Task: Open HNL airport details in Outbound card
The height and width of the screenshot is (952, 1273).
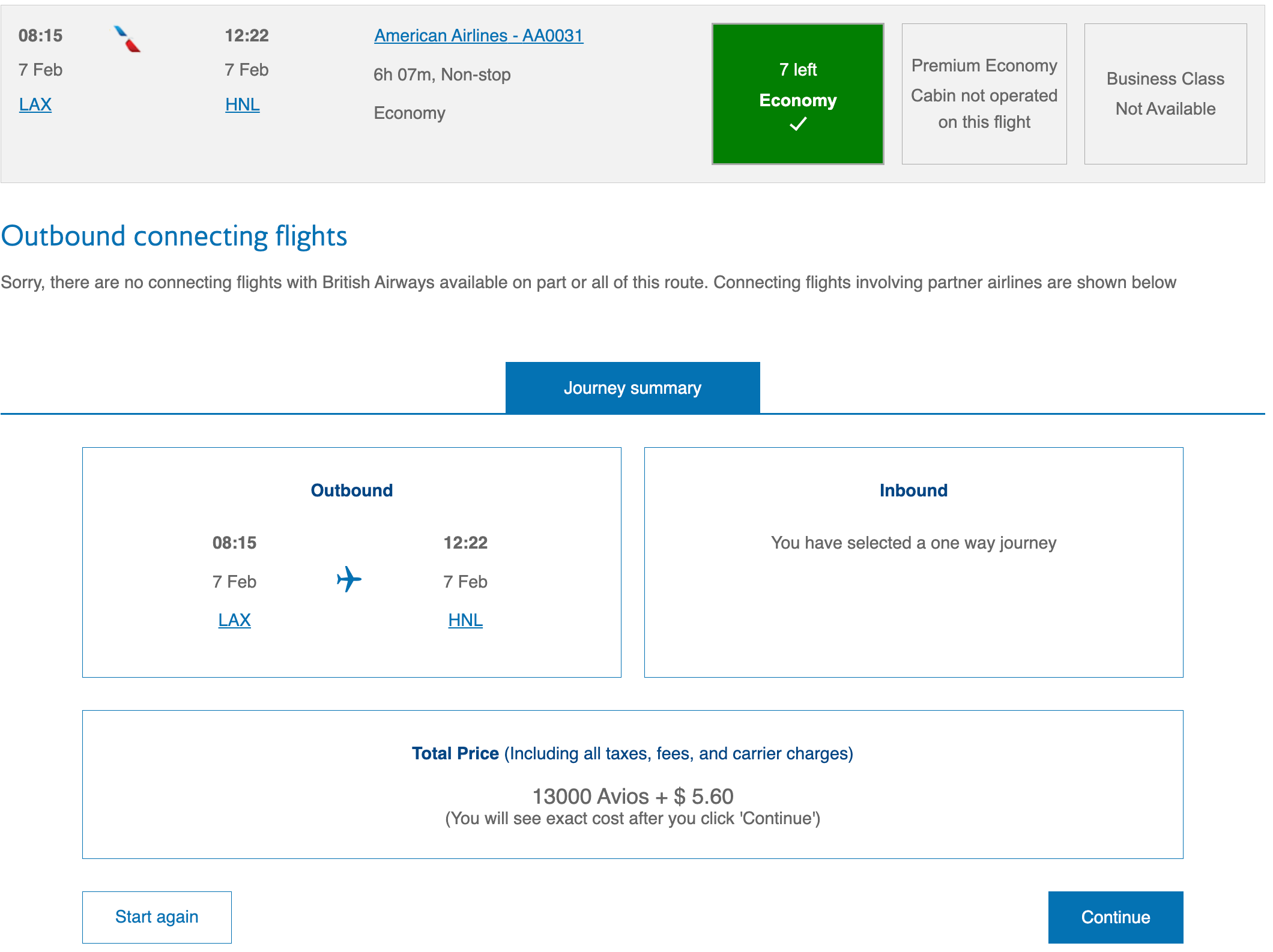Action: [x=465, y=619]
